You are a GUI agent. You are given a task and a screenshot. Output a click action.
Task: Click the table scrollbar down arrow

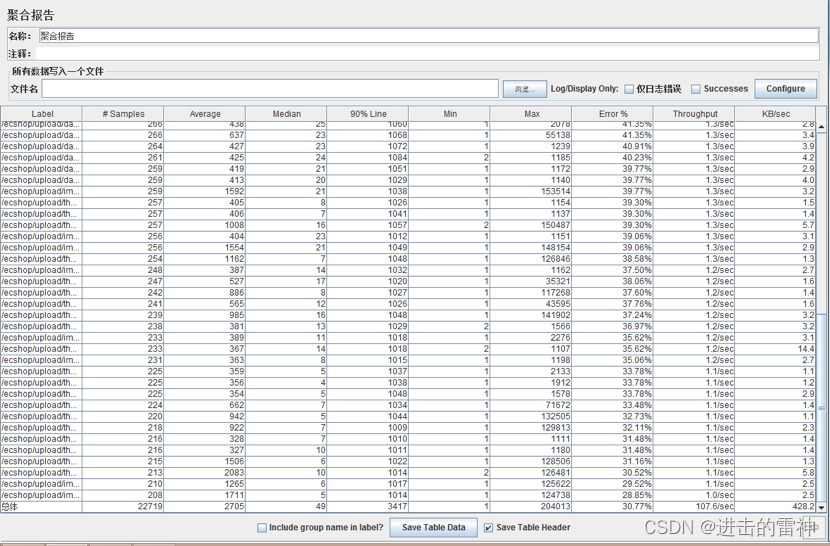tap(822, 507)
